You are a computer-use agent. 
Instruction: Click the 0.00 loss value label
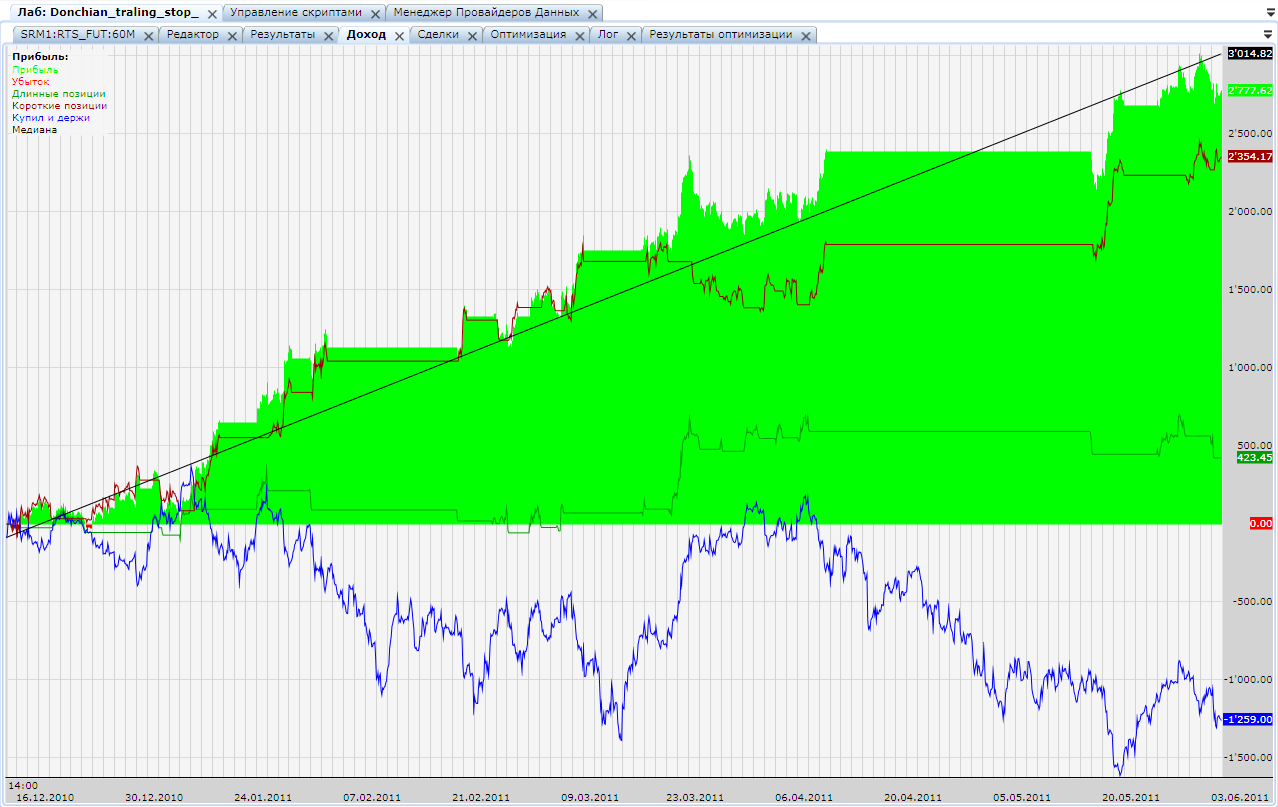click(x=1261, y=523)
